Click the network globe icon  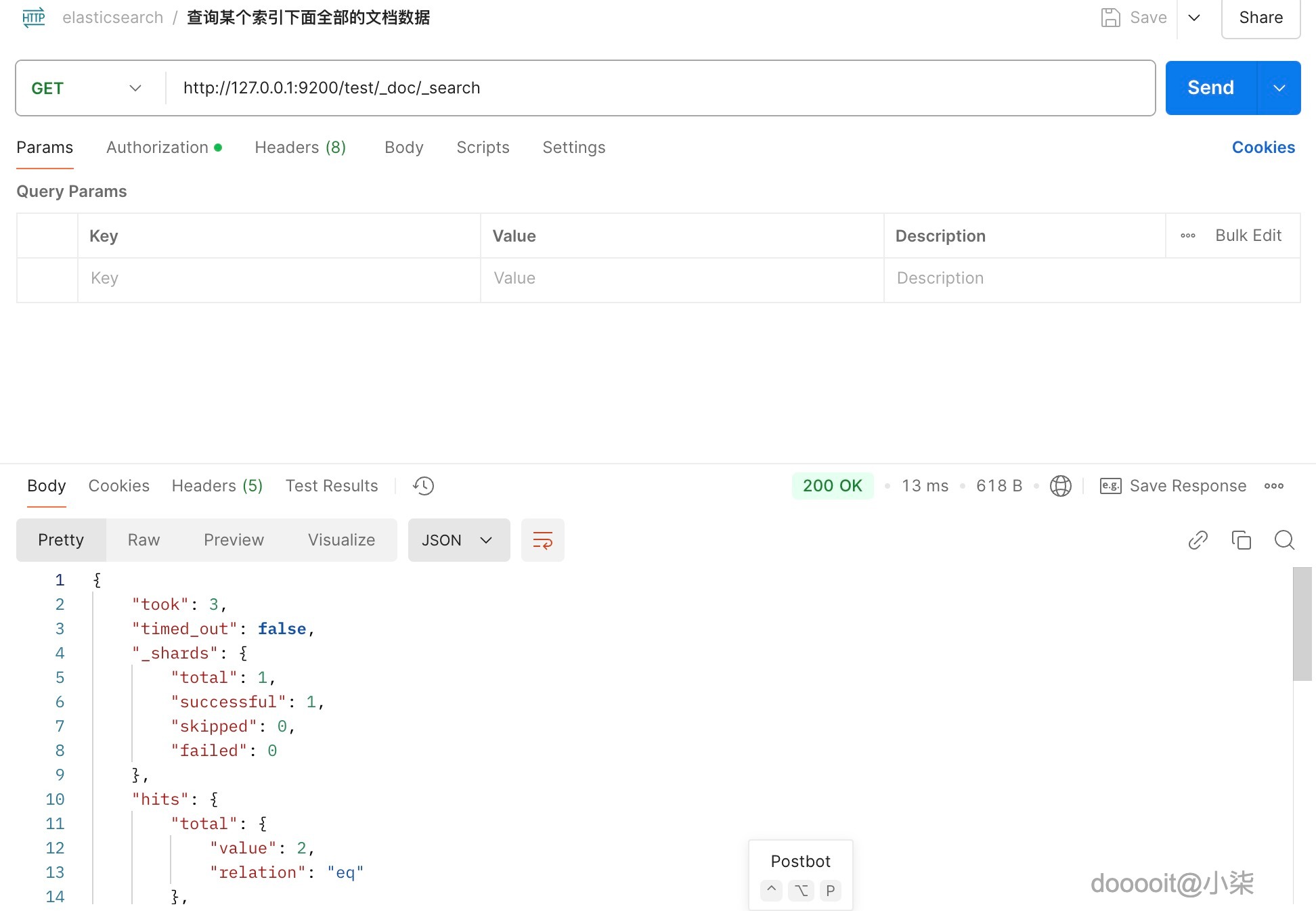pos(1060,486)
